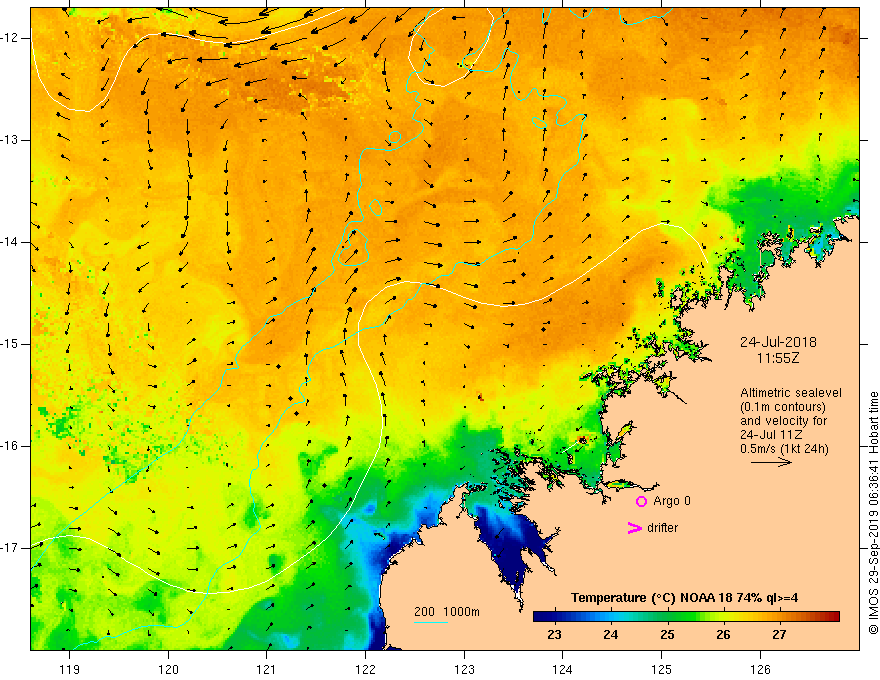Click the 'drifter' legend label

[662, 528]
